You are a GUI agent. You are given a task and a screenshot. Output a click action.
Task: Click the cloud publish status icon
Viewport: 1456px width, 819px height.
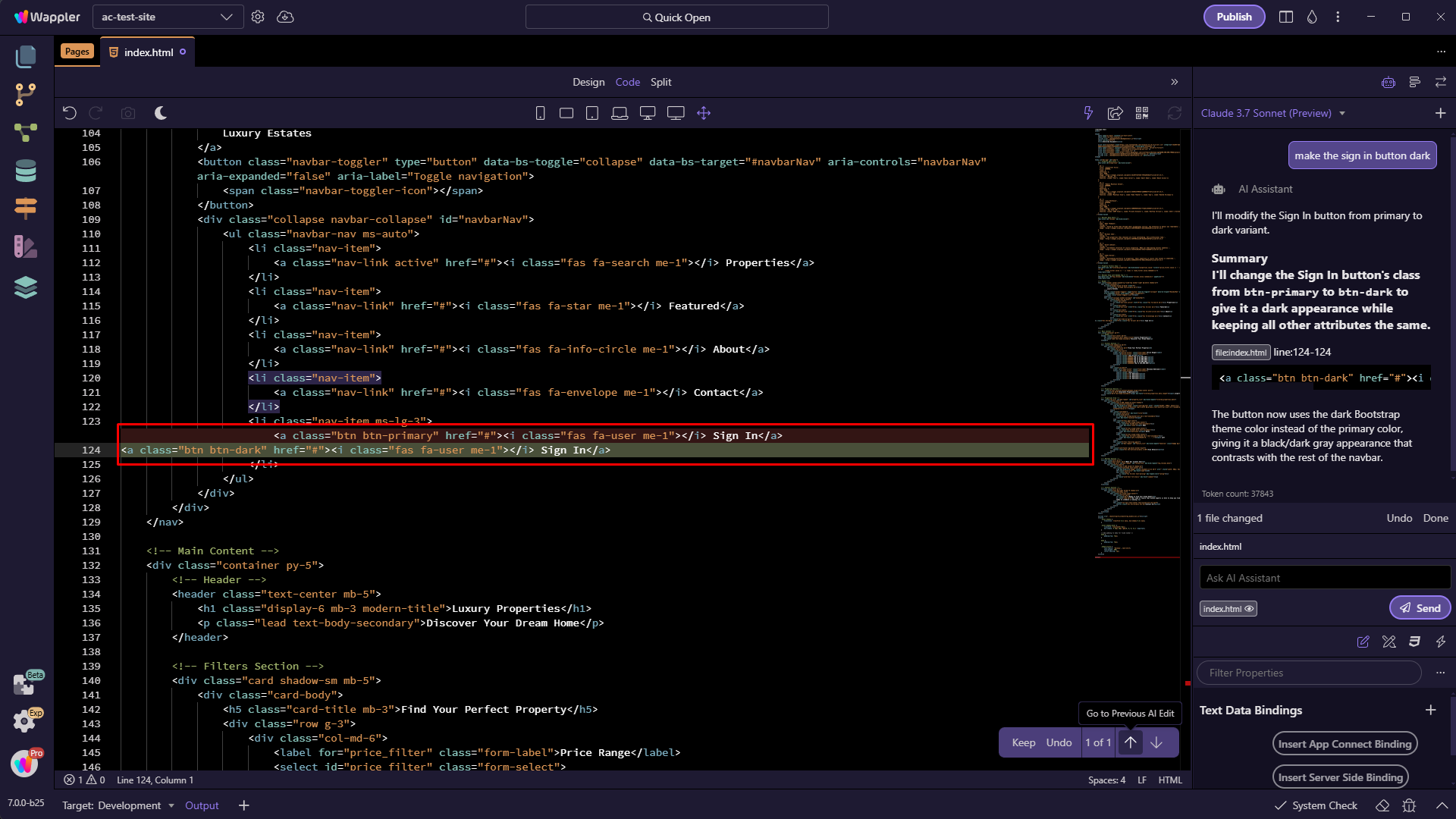[285, 17]
